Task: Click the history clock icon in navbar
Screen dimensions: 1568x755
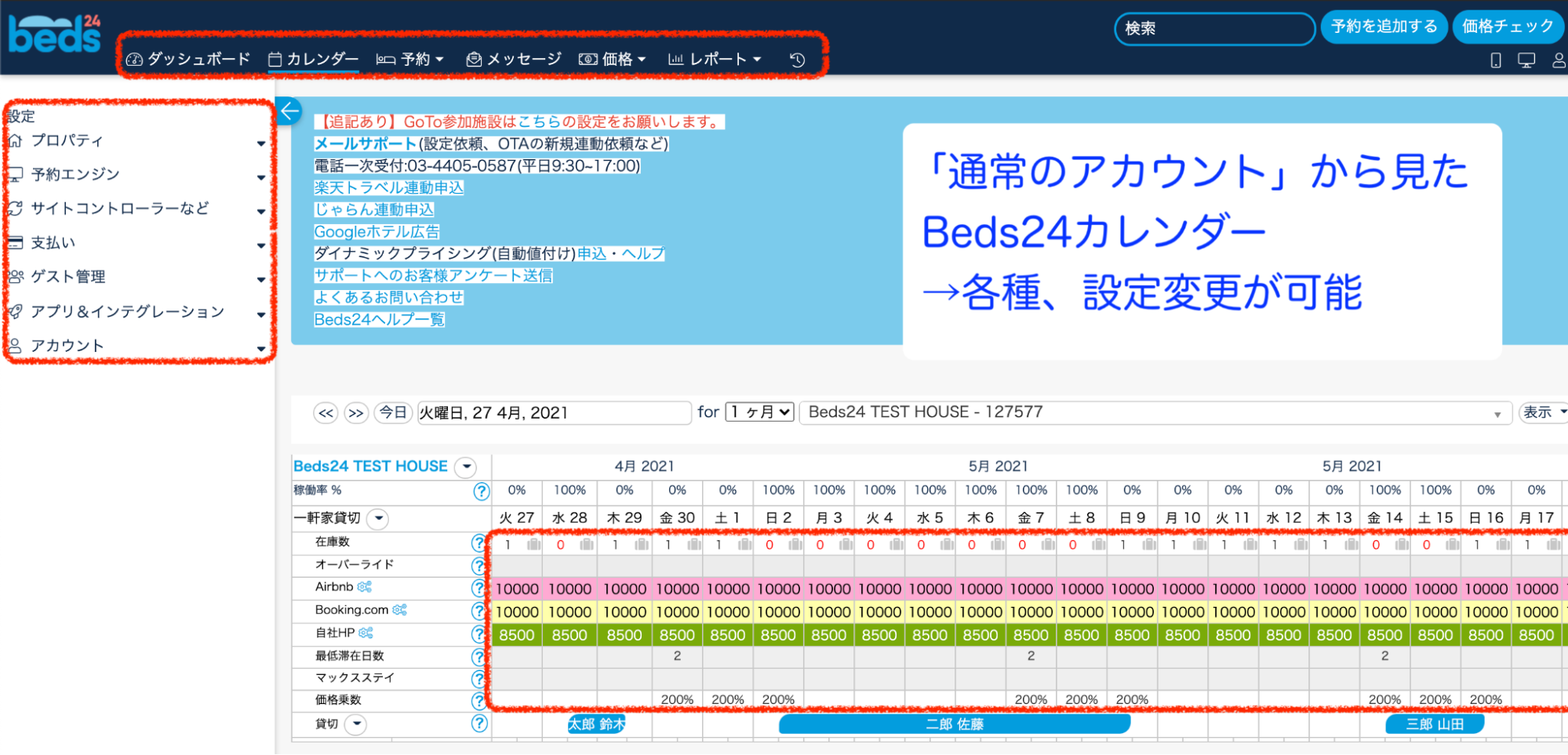Action: point(797,60)
